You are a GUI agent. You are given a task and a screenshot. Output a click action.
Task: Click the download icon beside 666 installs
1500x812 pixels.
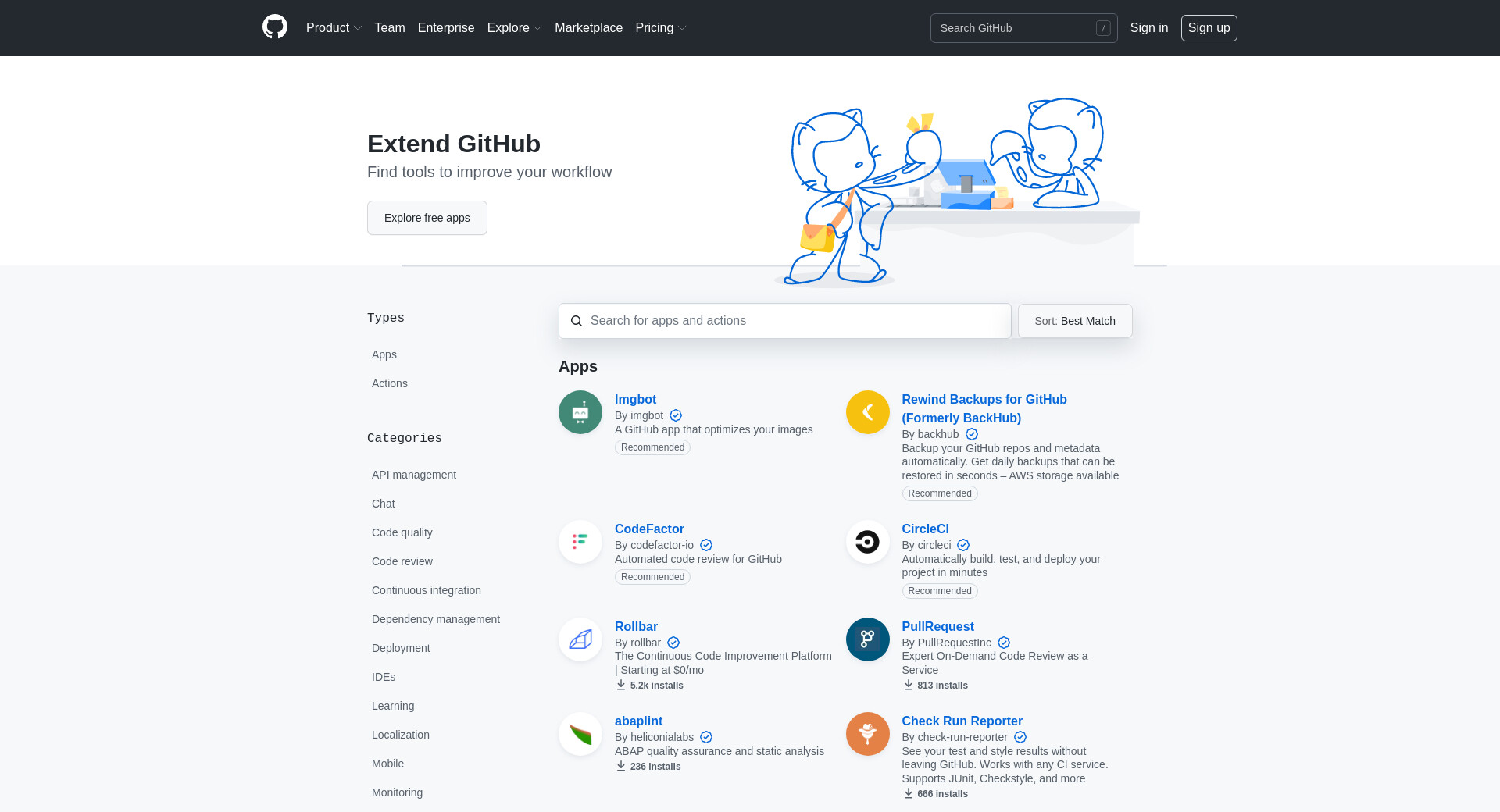pyautogui.click(x=909, y=793)
